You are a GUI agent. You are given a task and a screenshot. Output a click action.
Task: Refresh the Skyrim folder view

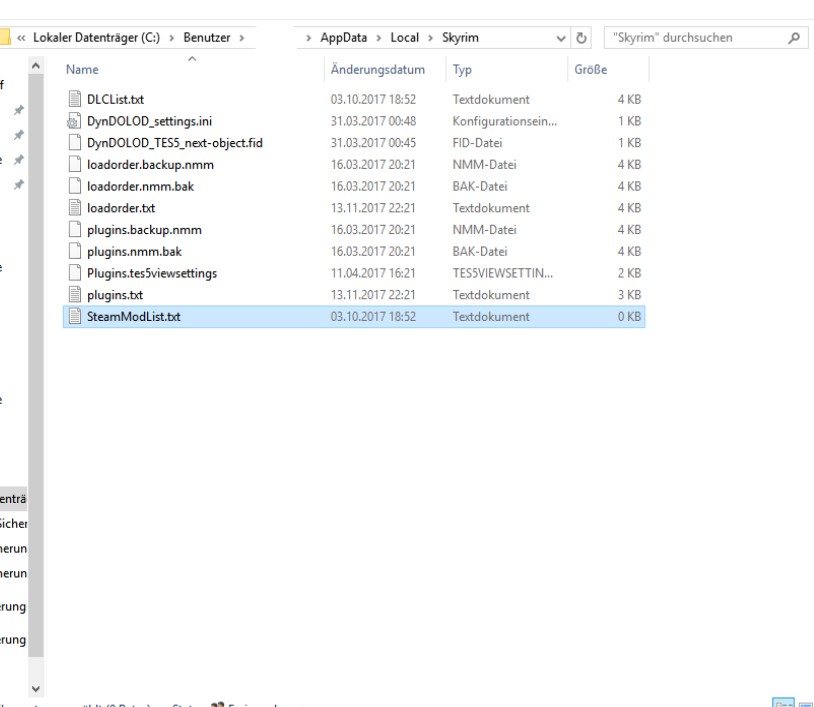(x=582, y=38)
